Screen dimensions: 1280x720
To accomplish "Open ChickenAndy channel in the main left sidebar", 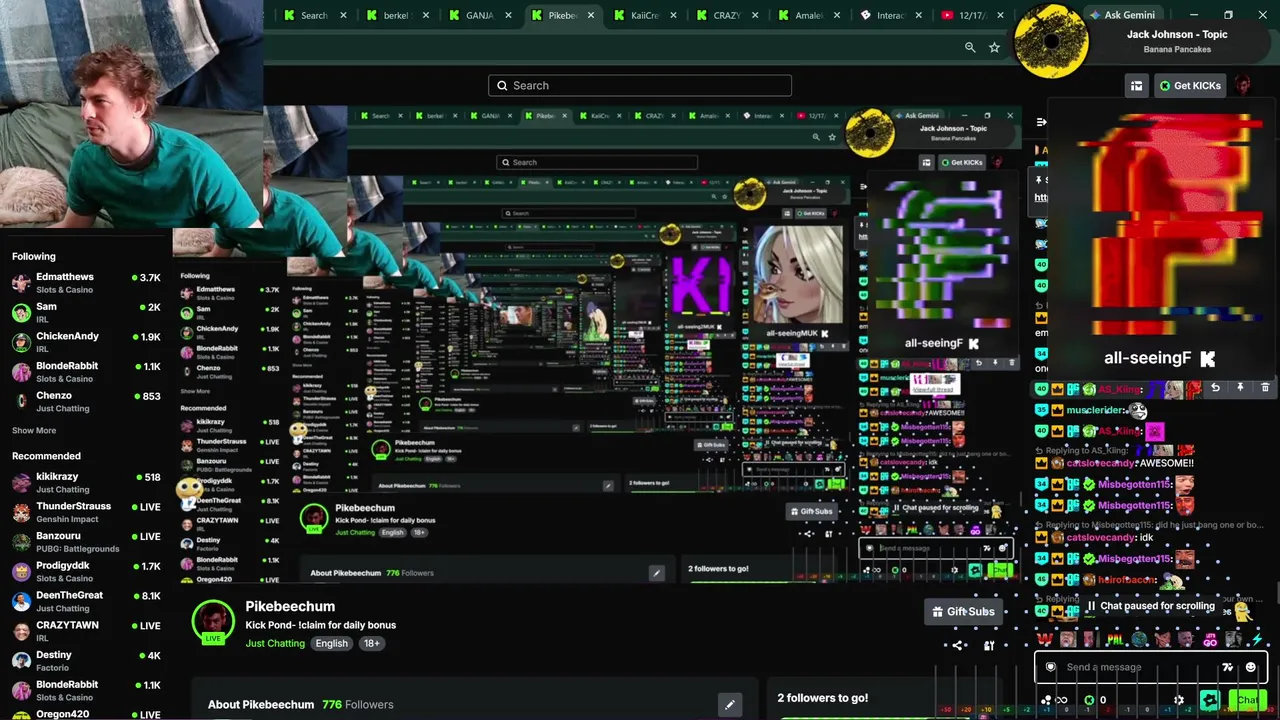I will (86, 342).
